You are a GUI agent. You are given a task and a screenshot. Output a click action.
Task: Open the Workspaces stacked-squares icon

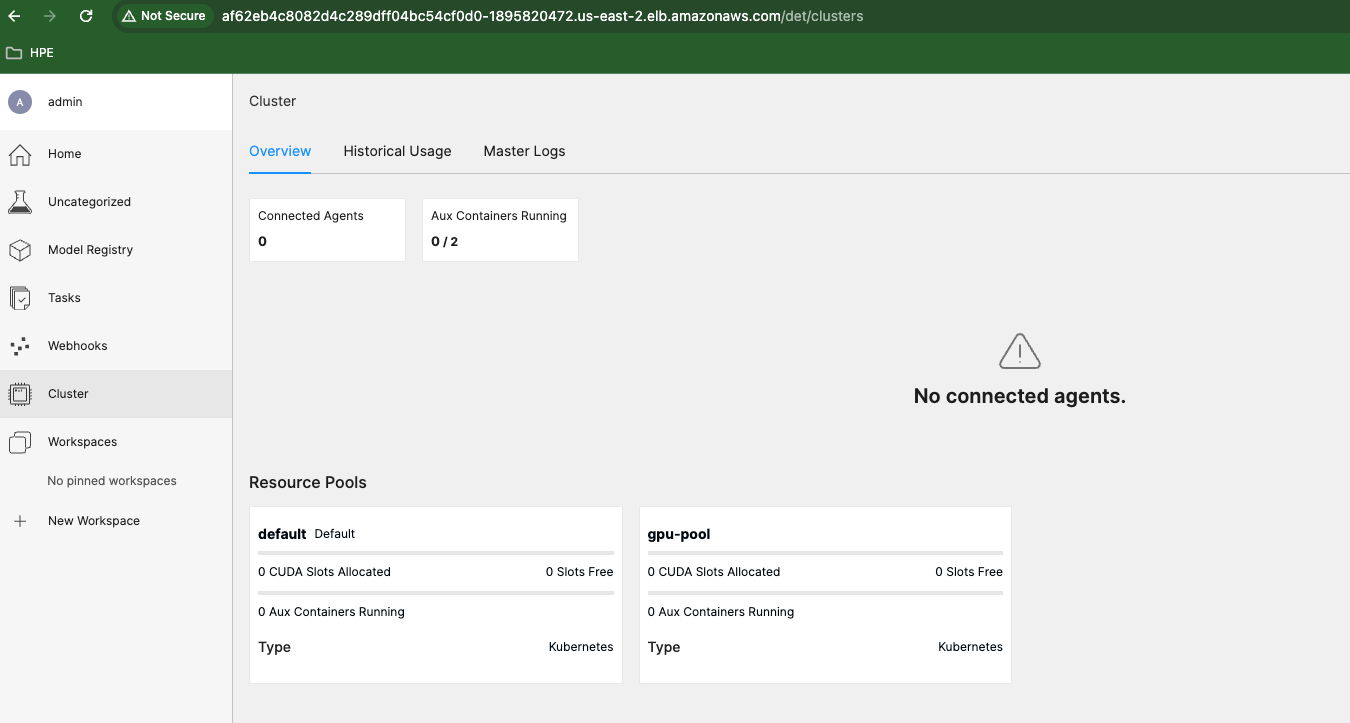pos(20,442)
